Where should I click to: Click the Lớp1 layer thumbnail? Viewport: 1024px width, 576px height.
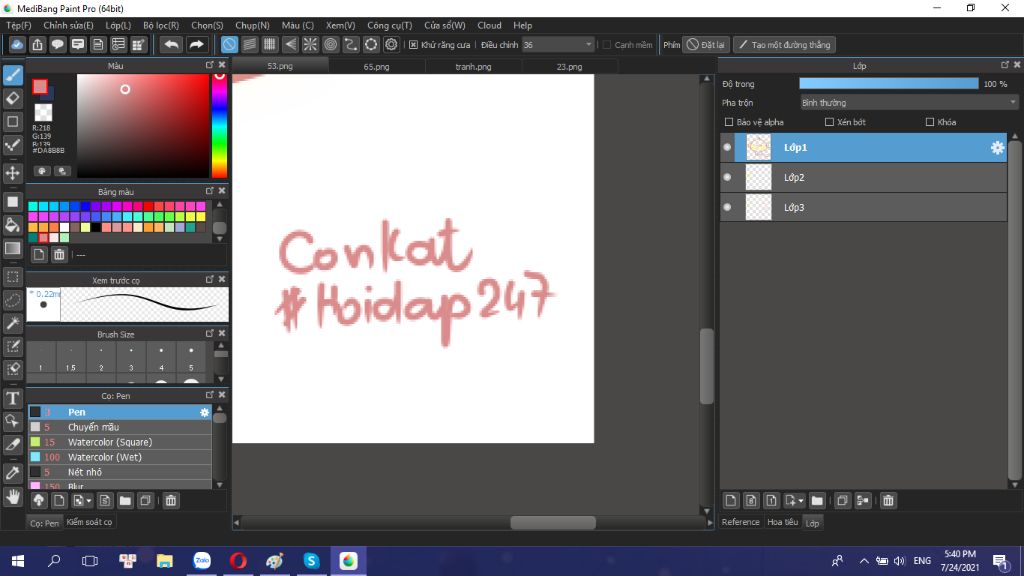(x=758, y=148)
